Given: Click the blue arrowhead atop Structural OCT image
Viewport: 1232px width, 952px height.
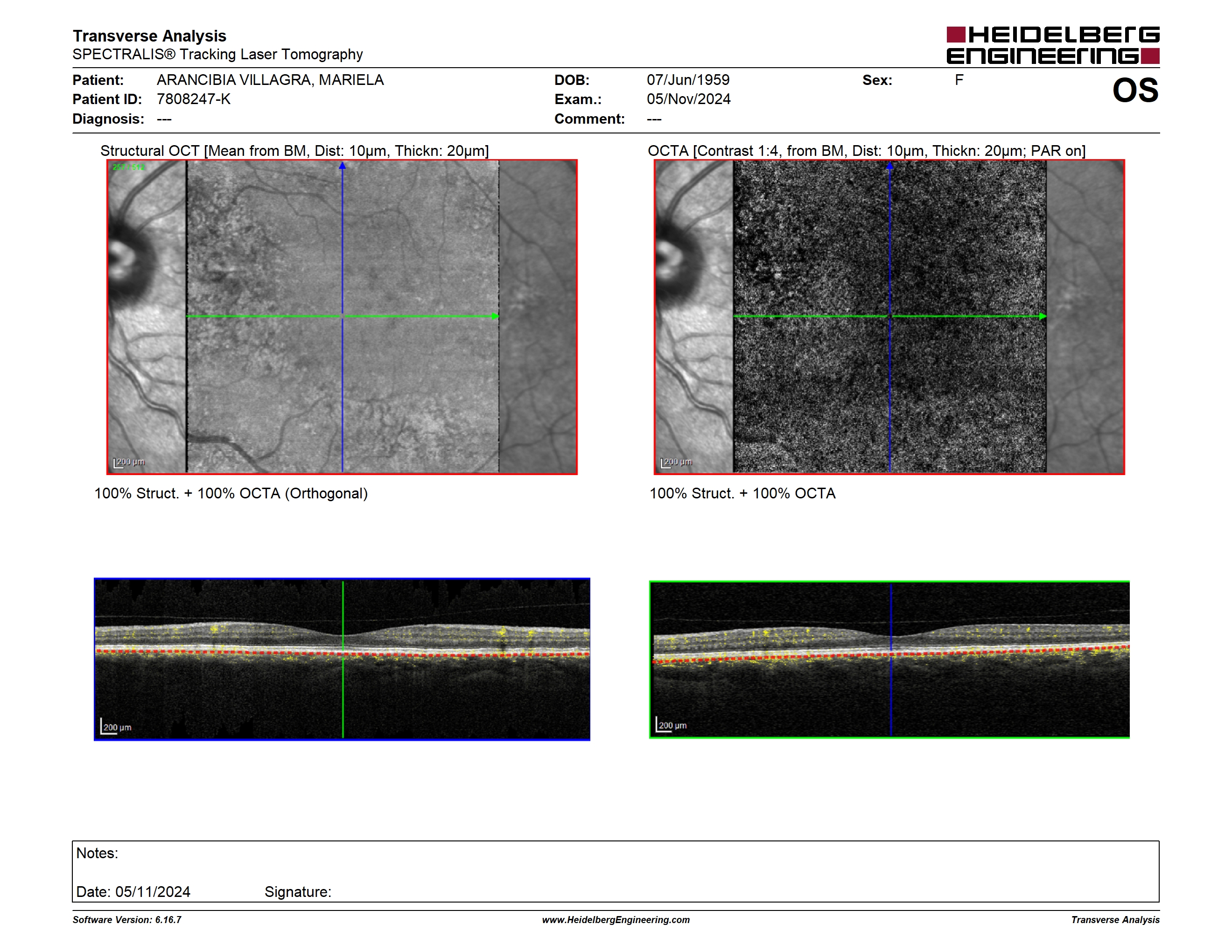Looking at the screenshot, I should point(342,166).
